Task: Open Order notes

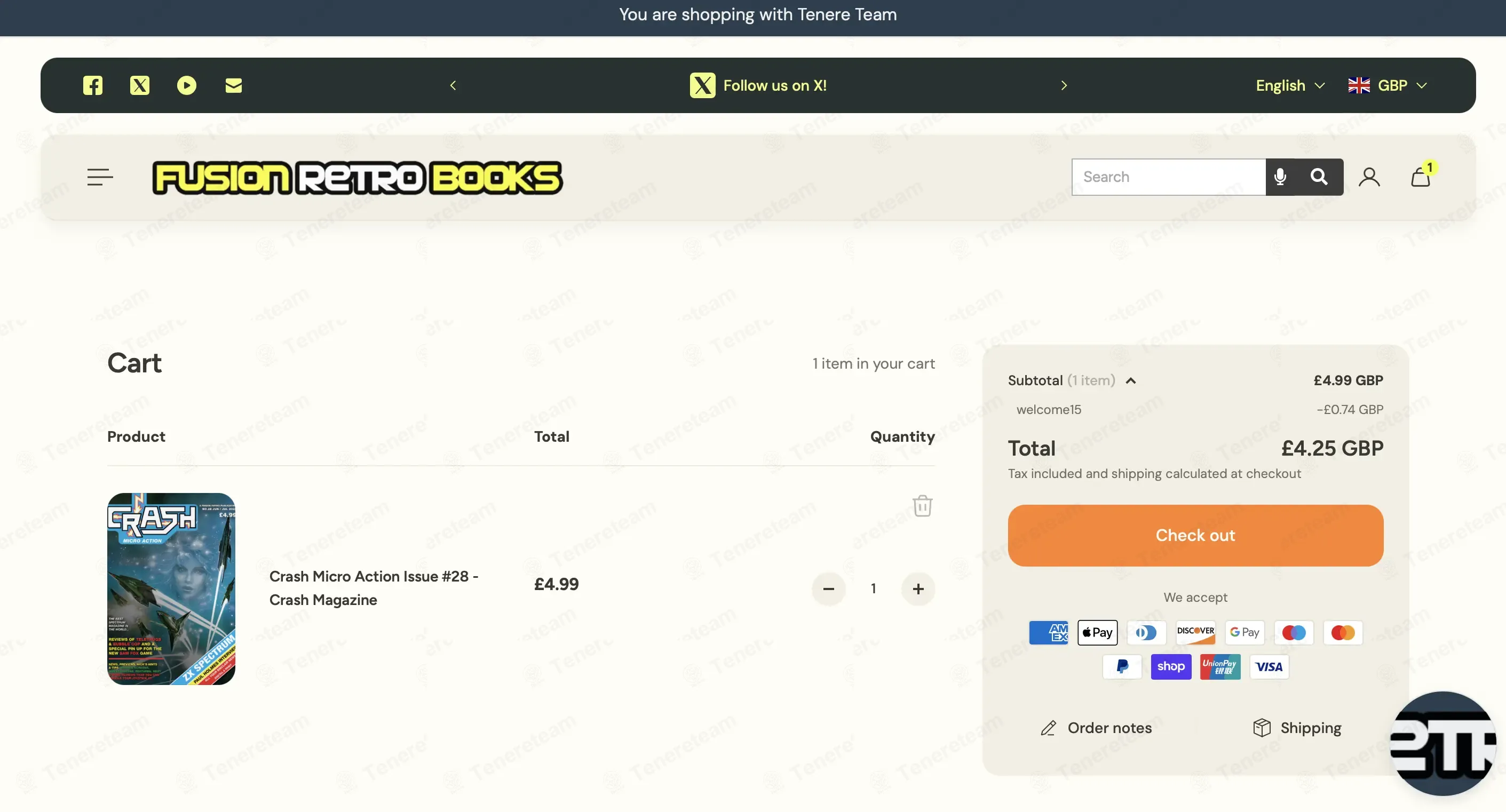Action: (x=1096, y=728)
